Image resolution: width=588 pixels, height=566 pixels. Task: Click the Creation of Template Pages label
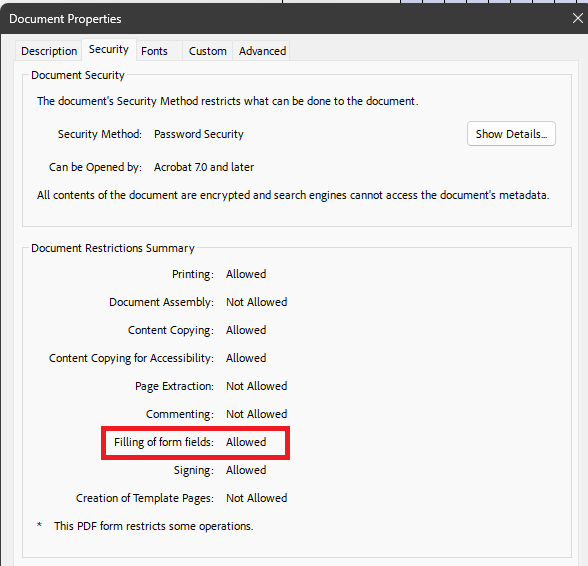point(145,498)
